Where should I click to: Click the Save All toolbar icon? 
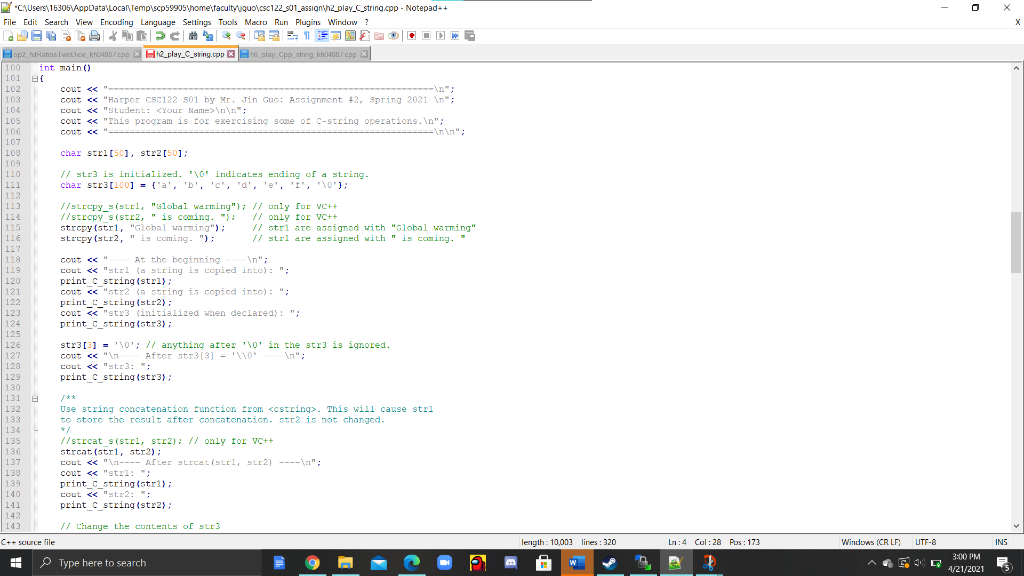tap(51, 36)
